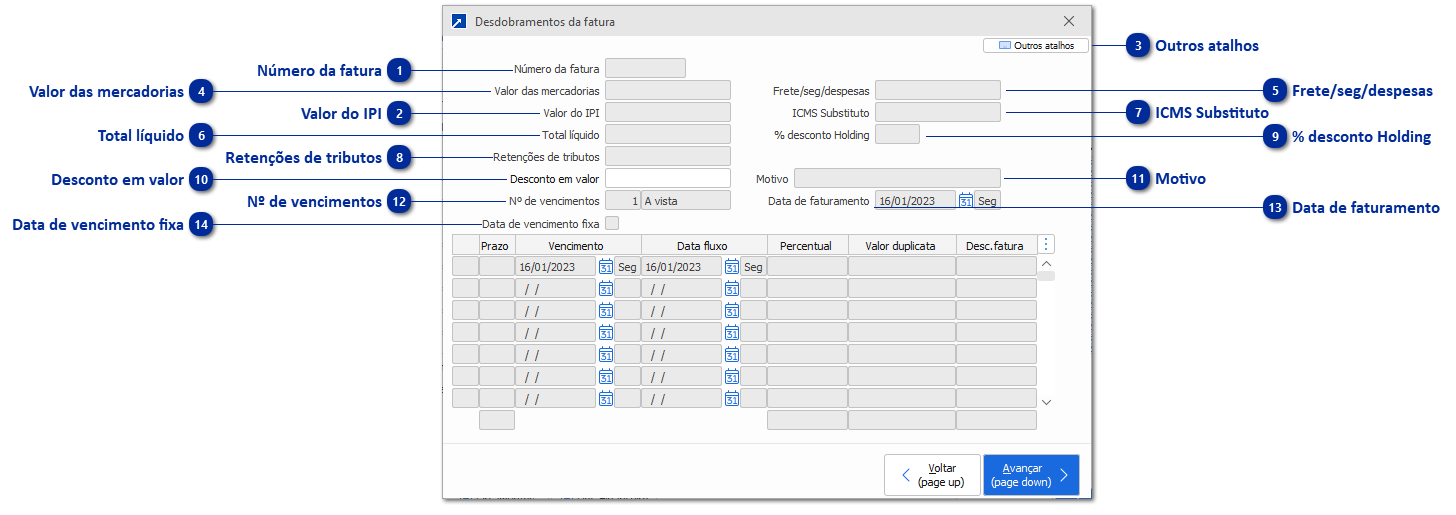Click the Percentual column header

click(806, 246)
